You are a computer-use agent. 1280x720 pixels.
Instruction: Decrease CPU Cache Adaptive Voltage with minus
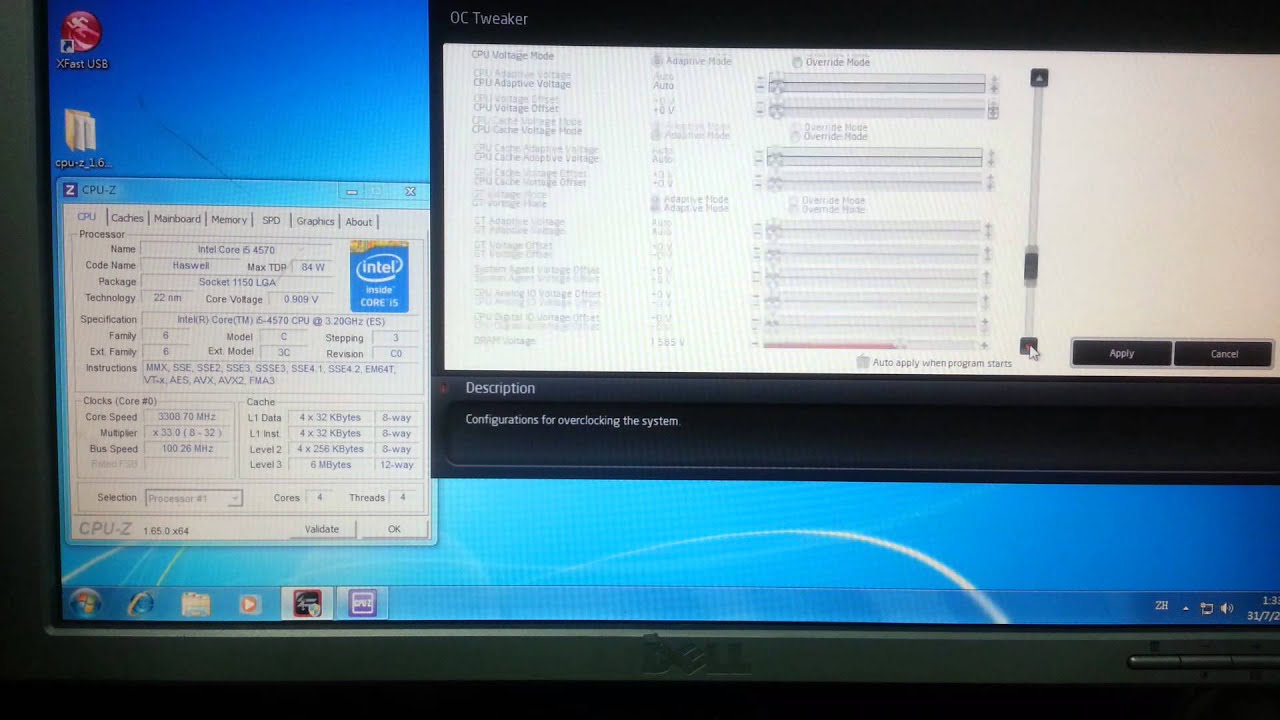760,158
